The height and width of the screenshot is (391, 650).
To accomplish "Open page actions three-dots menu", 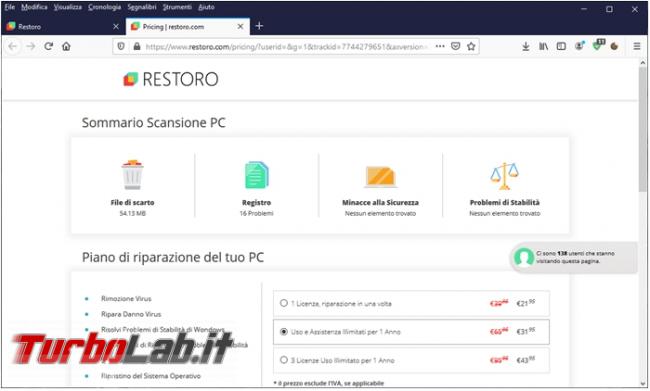I will (x=440, y=46).
